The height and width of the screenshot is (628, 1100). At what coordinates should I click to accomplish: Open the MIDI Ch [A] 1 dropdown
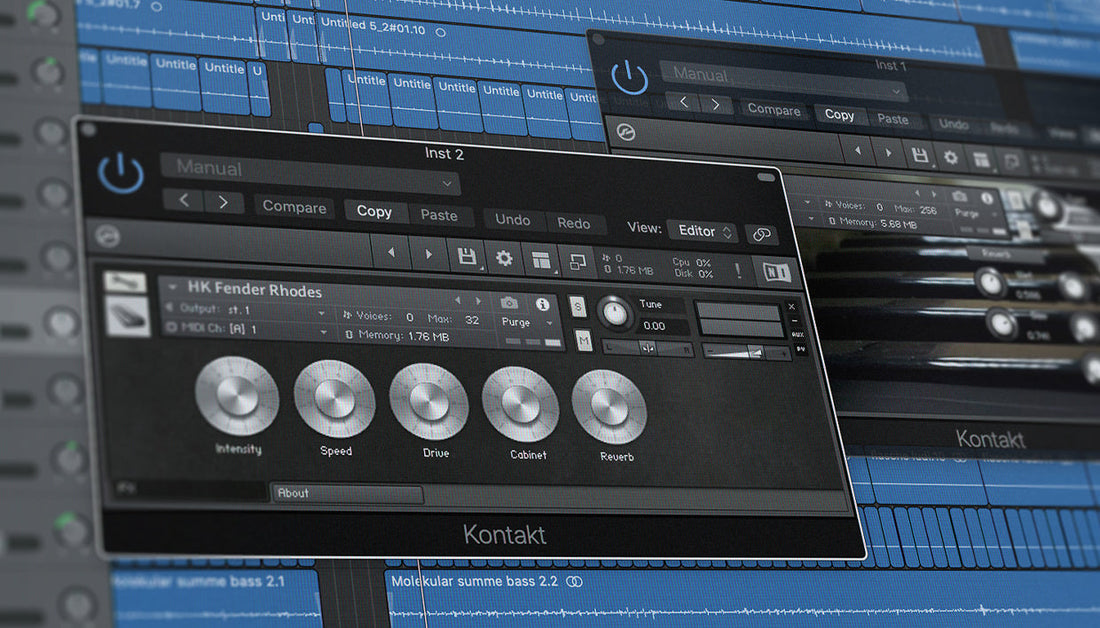(248, 328)
